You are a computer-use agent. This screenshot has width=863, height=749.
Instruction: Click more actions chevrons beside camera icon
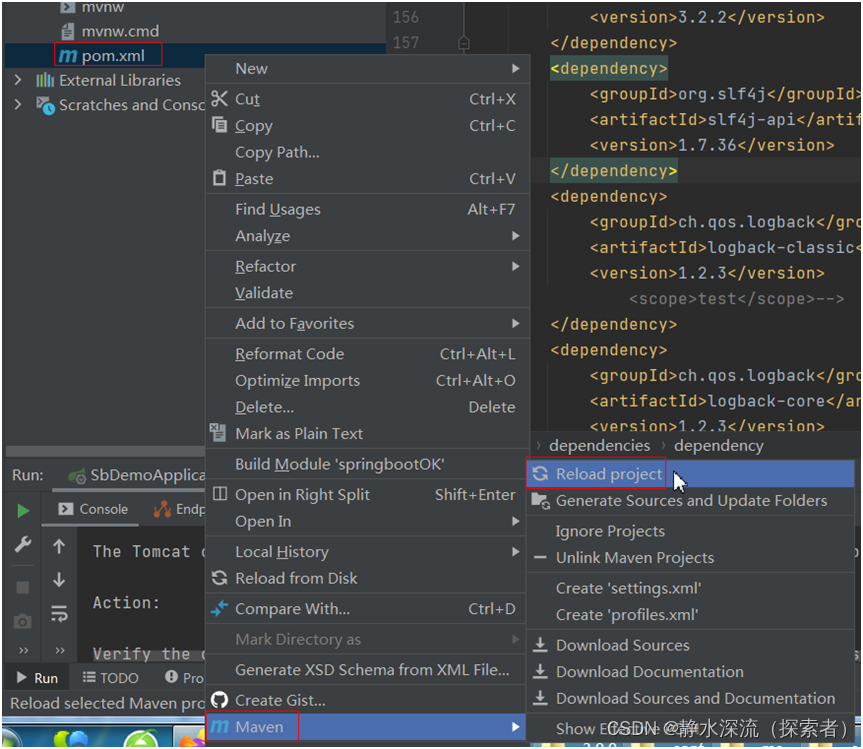[23, 650]
